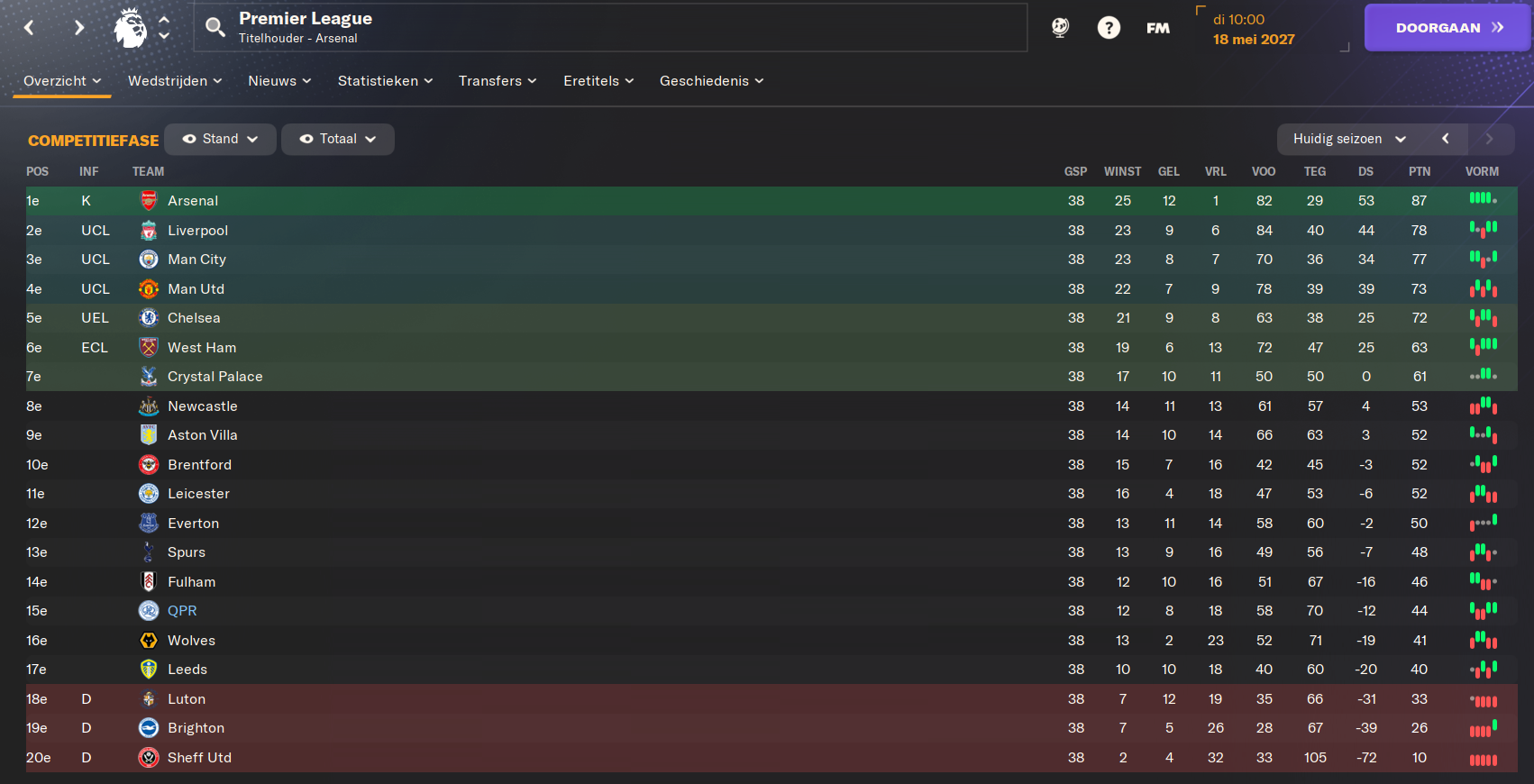Screen dimensions: 1534x784
Task: Expand the Statistieken menu
Action: (x=385, y=81)
